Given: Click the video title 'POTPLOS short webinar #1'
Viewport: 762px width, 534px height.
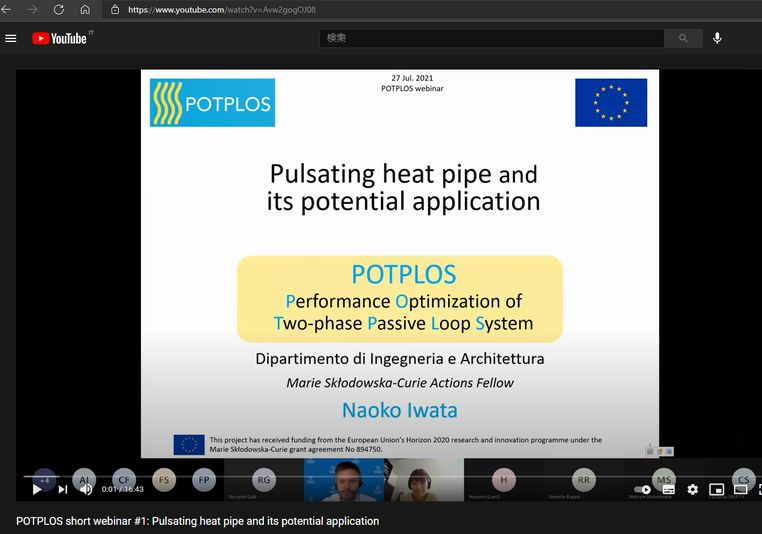Looking at the screenshot, I should (197, 521).
